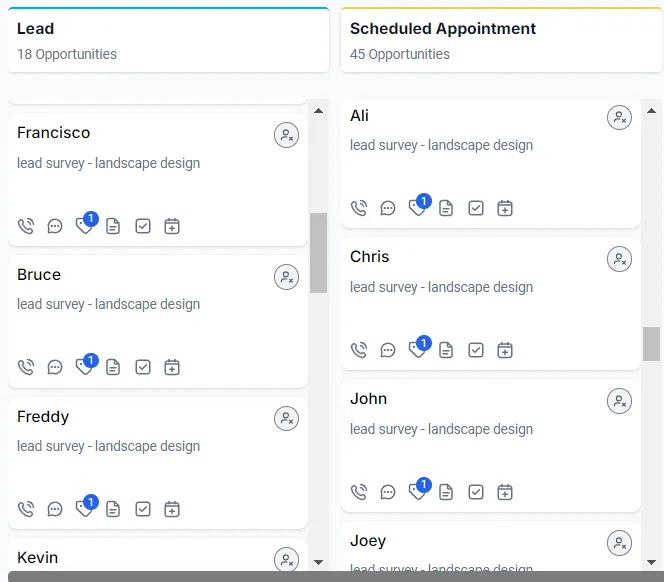Open the message icon on John's card
The image size is (664, 582).
388,492
